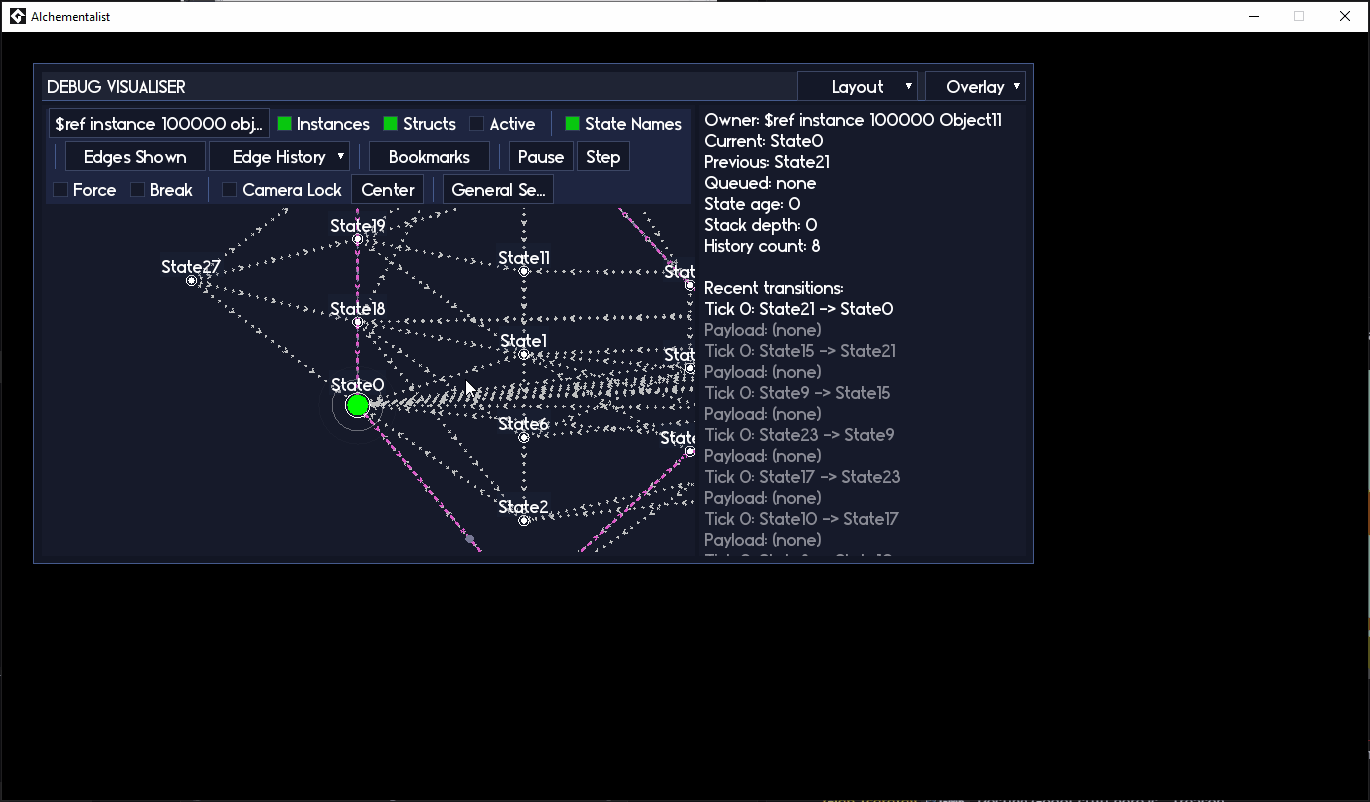Select the green State0 node
Image resolution: width=1370 pixels, height=802 pixels.
[357, 405]
